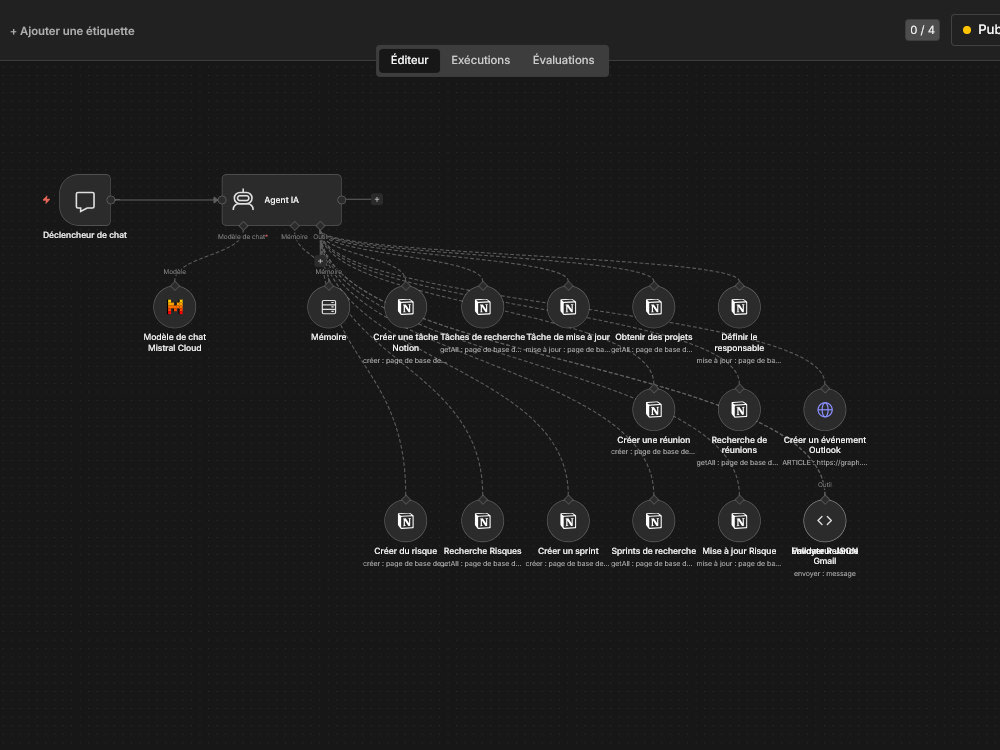The image size is (1000, 750).
Task: Select the Mise à jour Risque node
Action: point(739,520)
